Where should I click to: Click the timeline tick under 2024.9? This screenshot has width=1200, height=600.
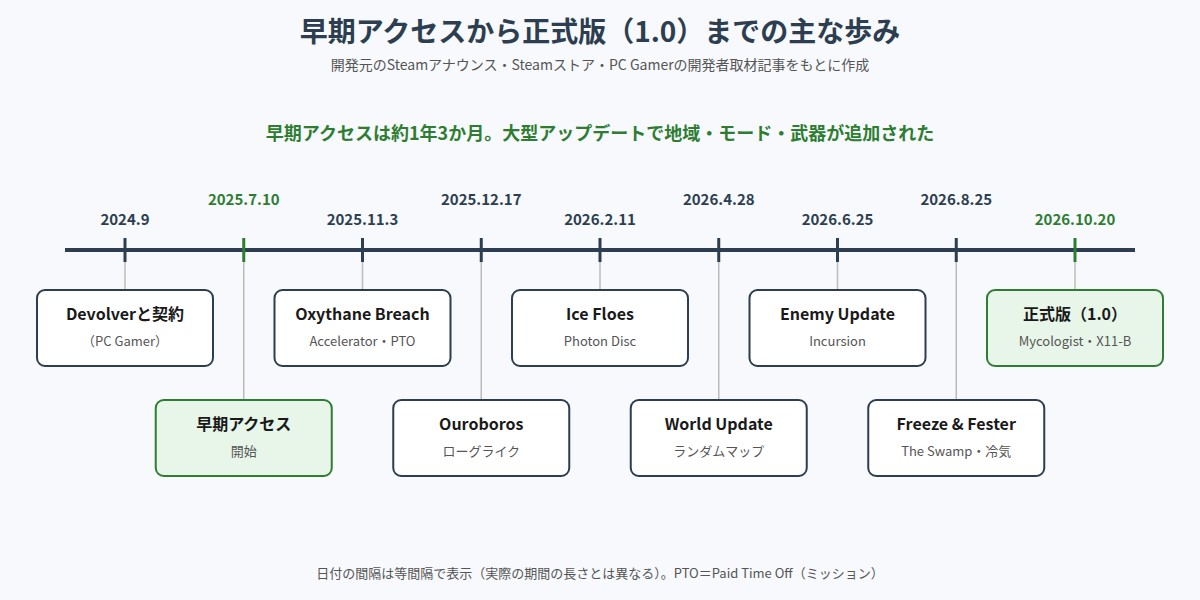click(125, 250)
